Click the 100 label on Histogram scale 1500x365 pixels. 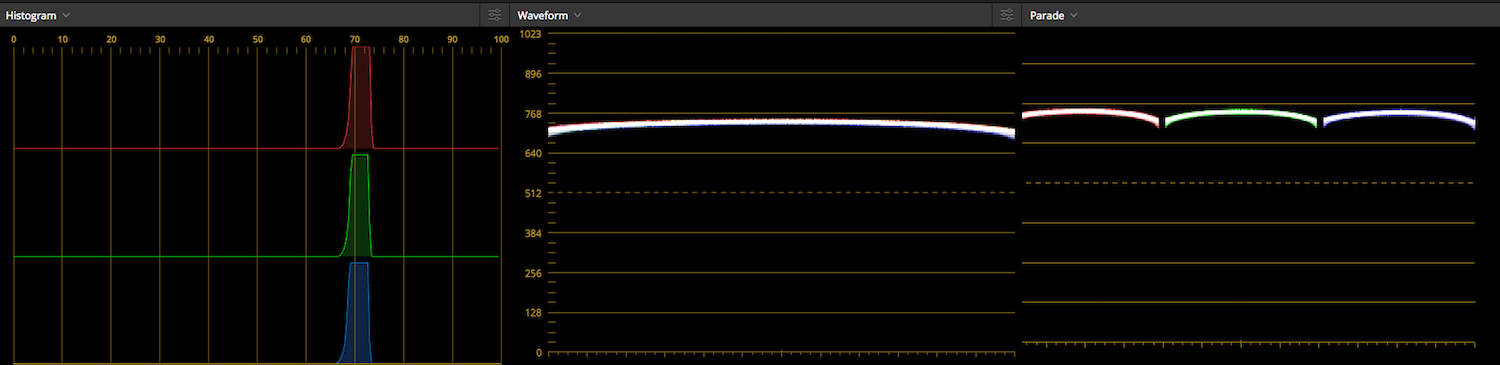(500, 39)
